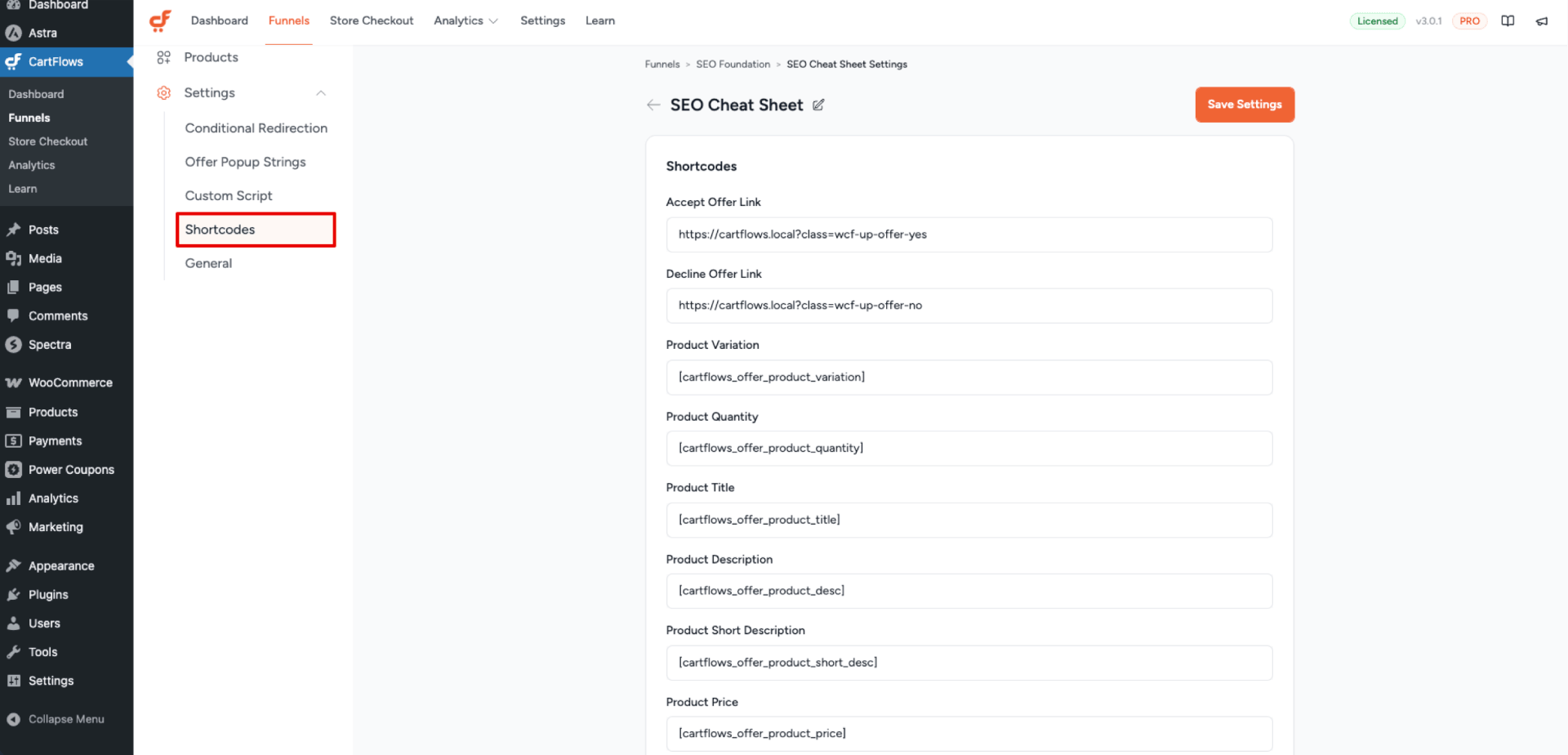Open the Store Checkout tab
The width and height of the screenshot is (1568, 755).
point(372,20)
